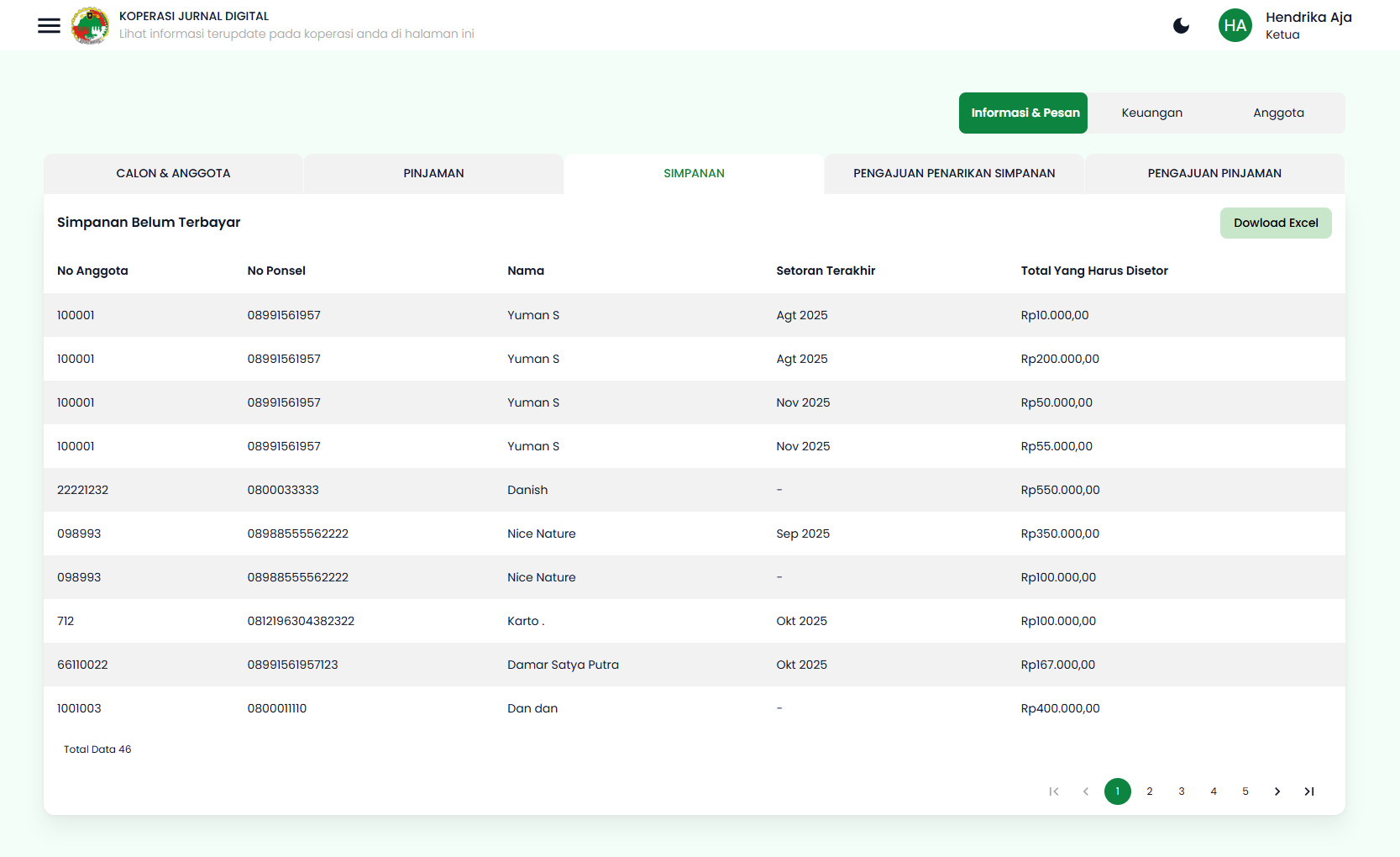1400x857 pixels.
Task: Jump to the first page with the skip-back icon
Action: pyautogui.click(x=1054, y=791)
